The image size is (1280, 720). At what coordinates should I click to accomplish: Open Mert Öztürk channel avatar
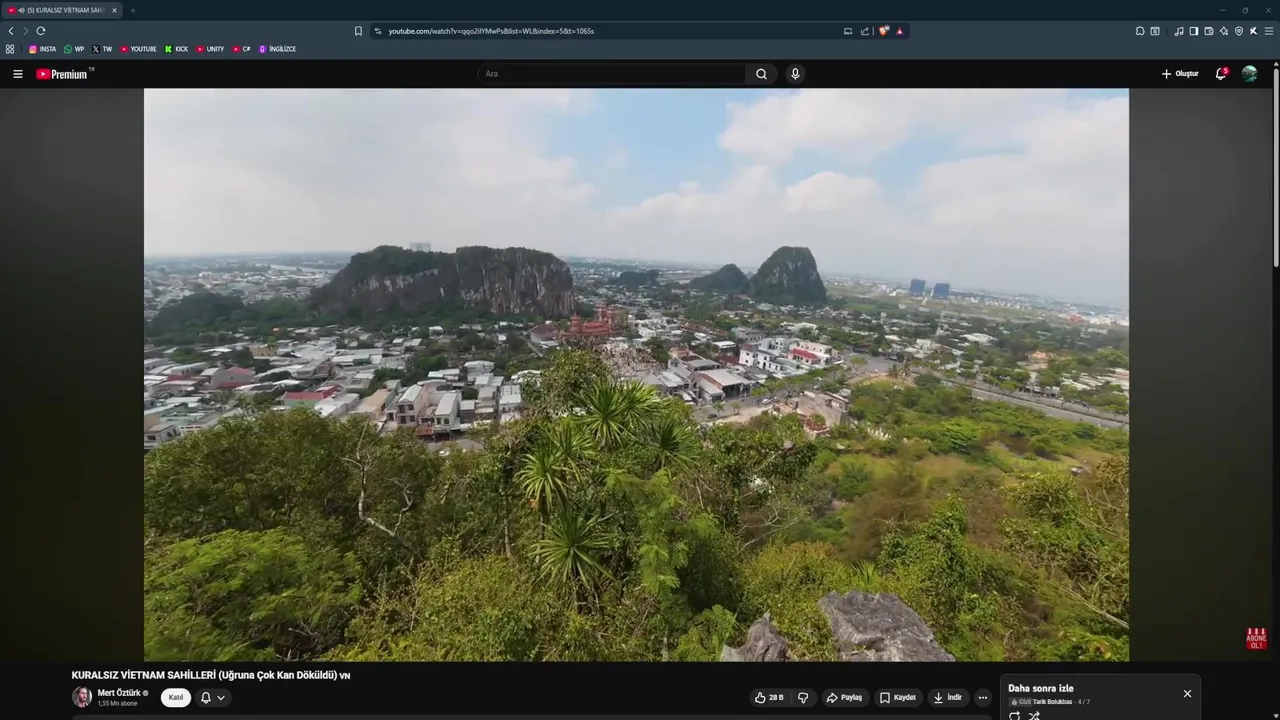click(82, 697)
